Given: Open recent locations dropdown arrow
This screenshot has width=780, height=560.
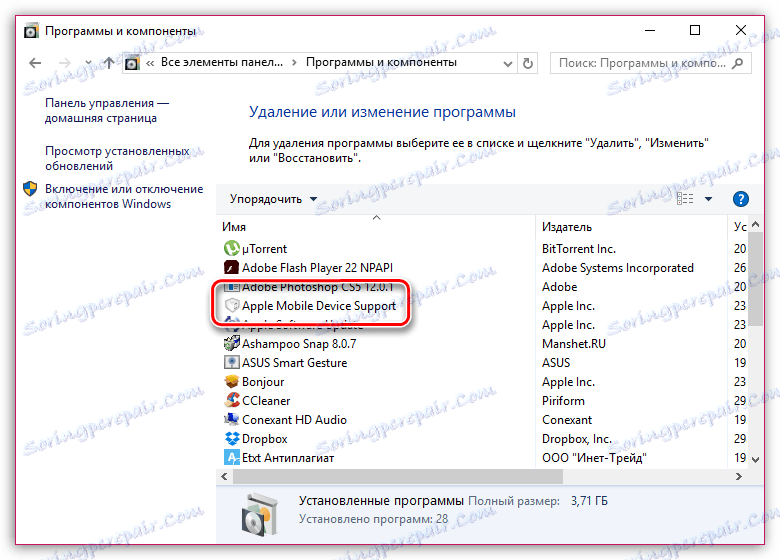Looking at the screenshot, I should (x=89, y=63).
